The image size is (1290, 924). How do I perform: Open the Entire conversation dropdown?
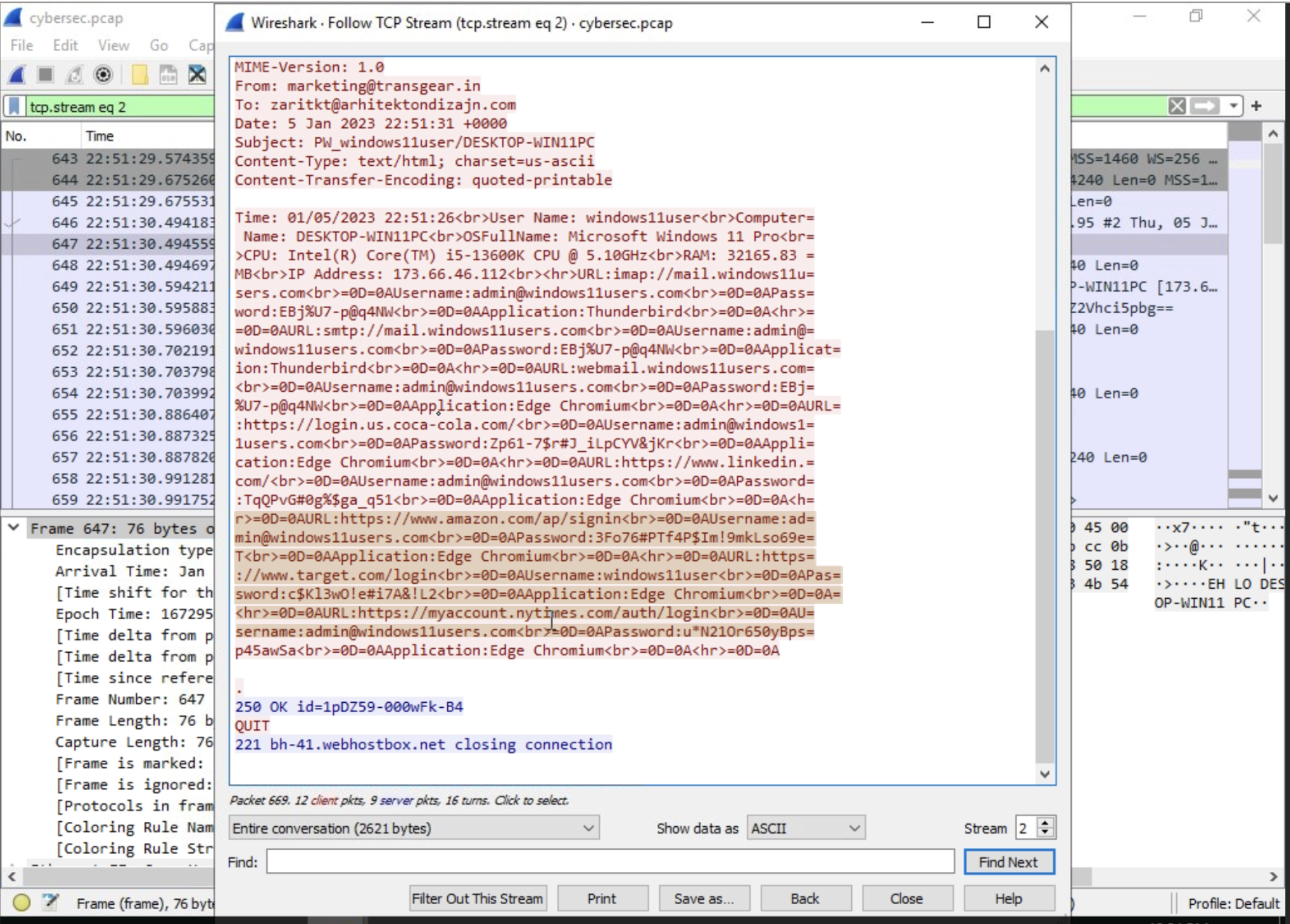click(414, 829)
